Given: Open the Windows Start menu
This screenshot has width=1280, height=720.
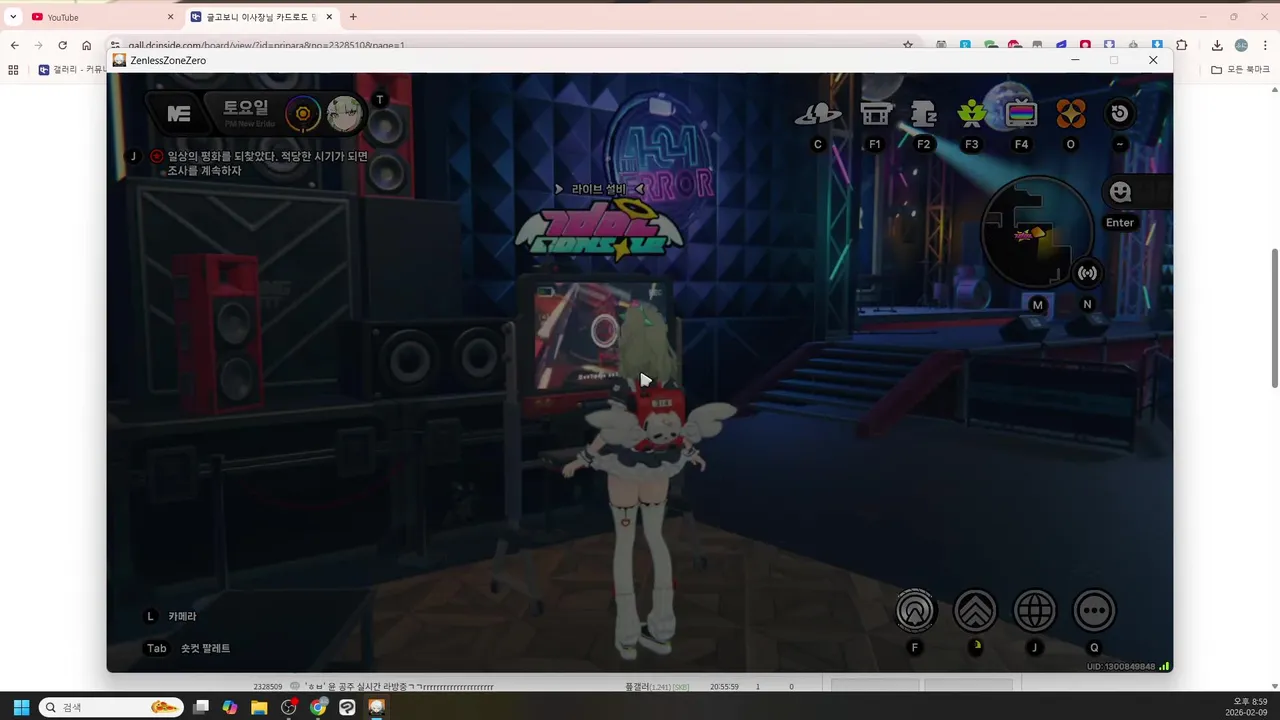Looking at the screenshot, I should click(21, 707).
